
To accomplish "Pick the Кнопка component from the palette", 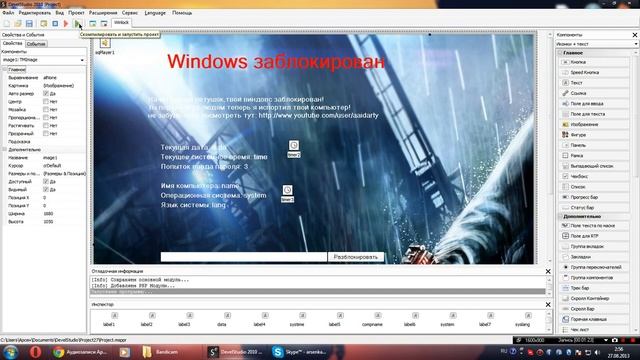I will tap(594, 62).
